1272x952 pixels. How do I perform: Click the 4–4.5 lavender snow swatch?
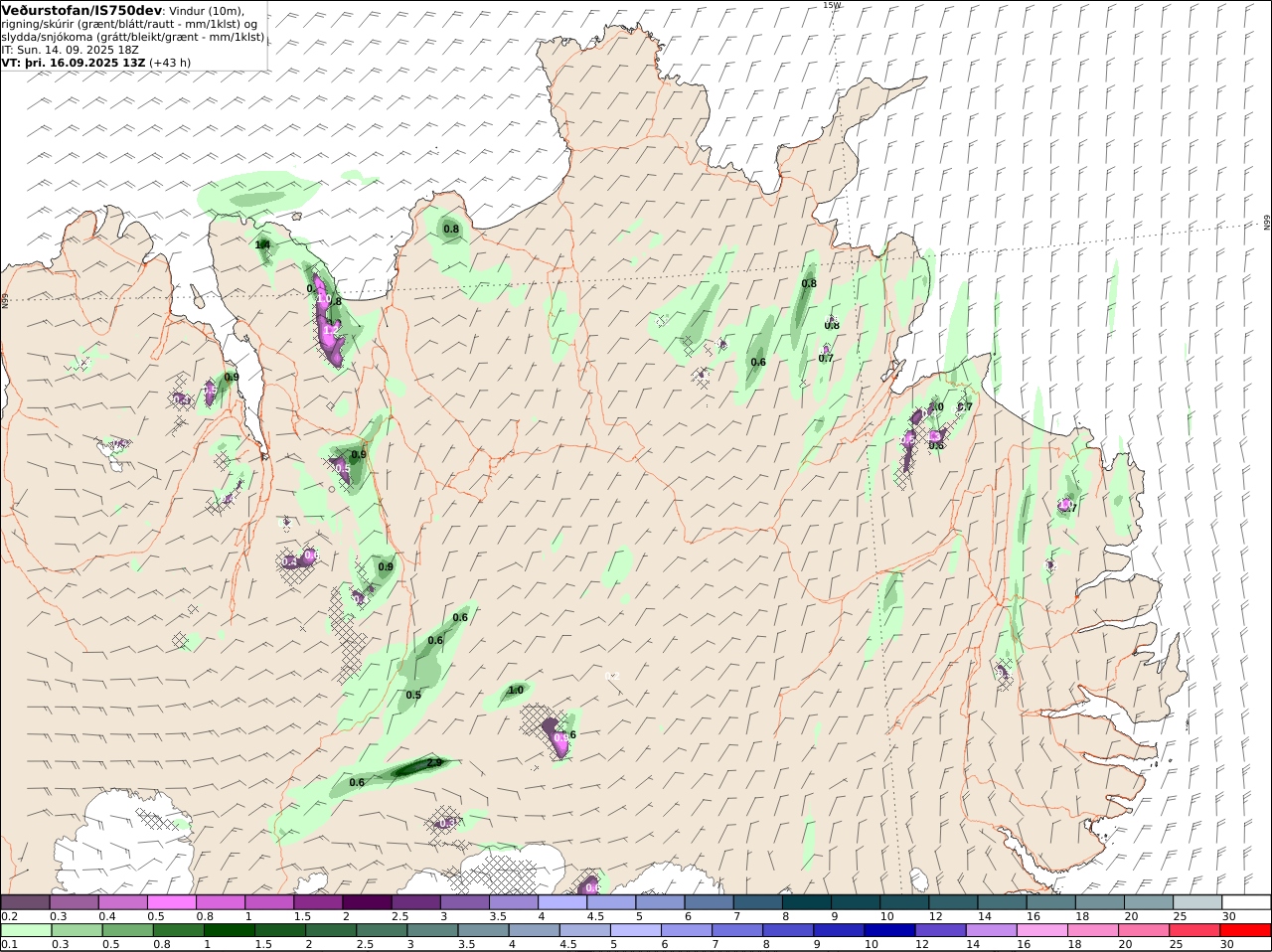tap(564, 902)
